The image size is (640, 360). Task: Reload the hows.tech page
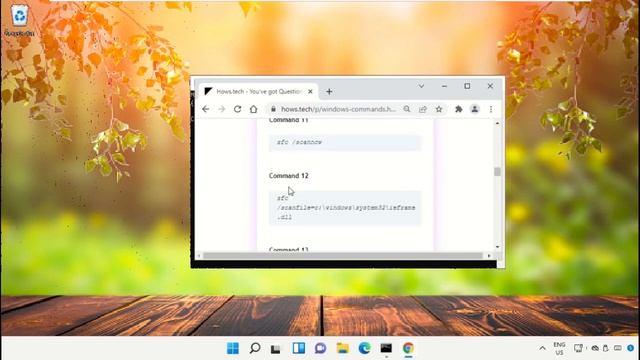click(238, 109)
